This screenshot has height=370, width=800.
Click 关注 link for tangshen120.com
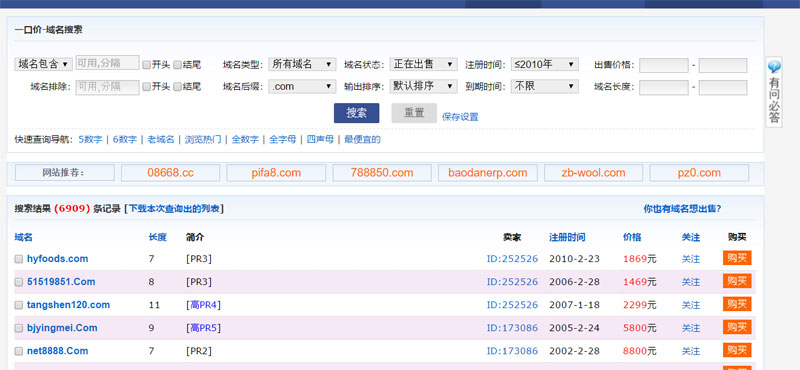[x=691, y=305]
